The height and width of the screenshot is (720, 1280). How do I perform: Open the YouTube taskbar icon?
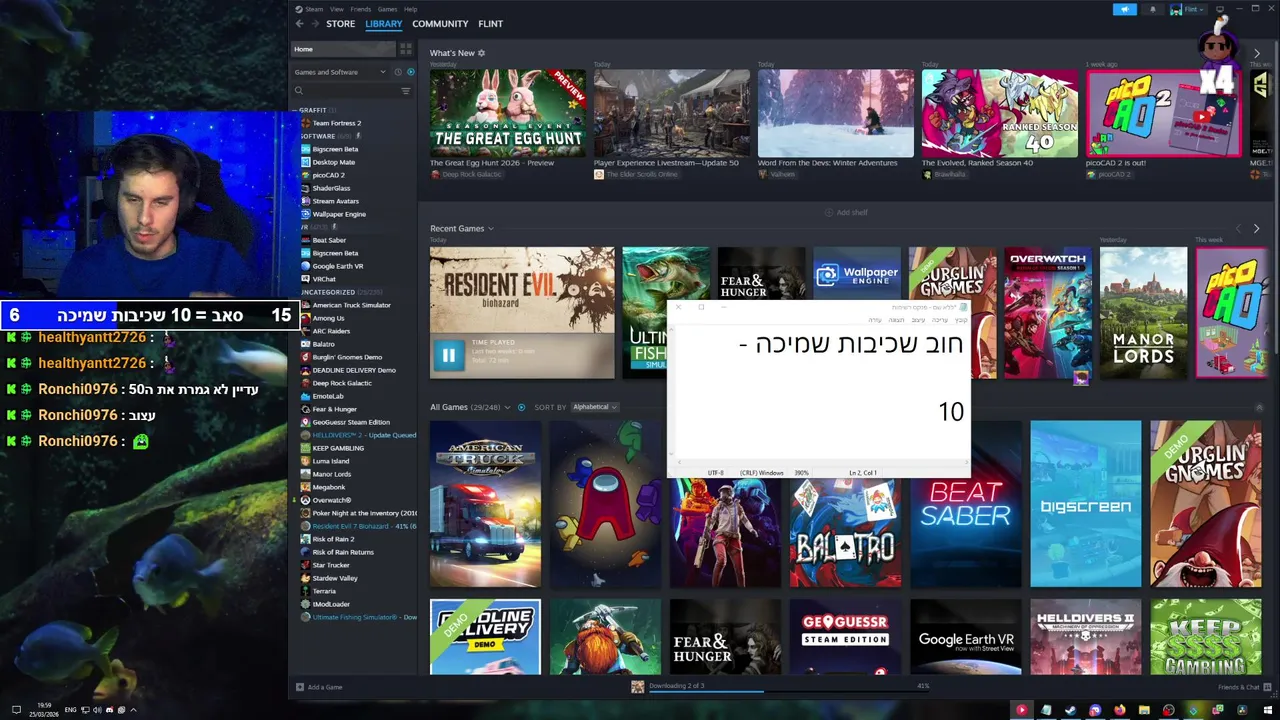coord(1021,710)
